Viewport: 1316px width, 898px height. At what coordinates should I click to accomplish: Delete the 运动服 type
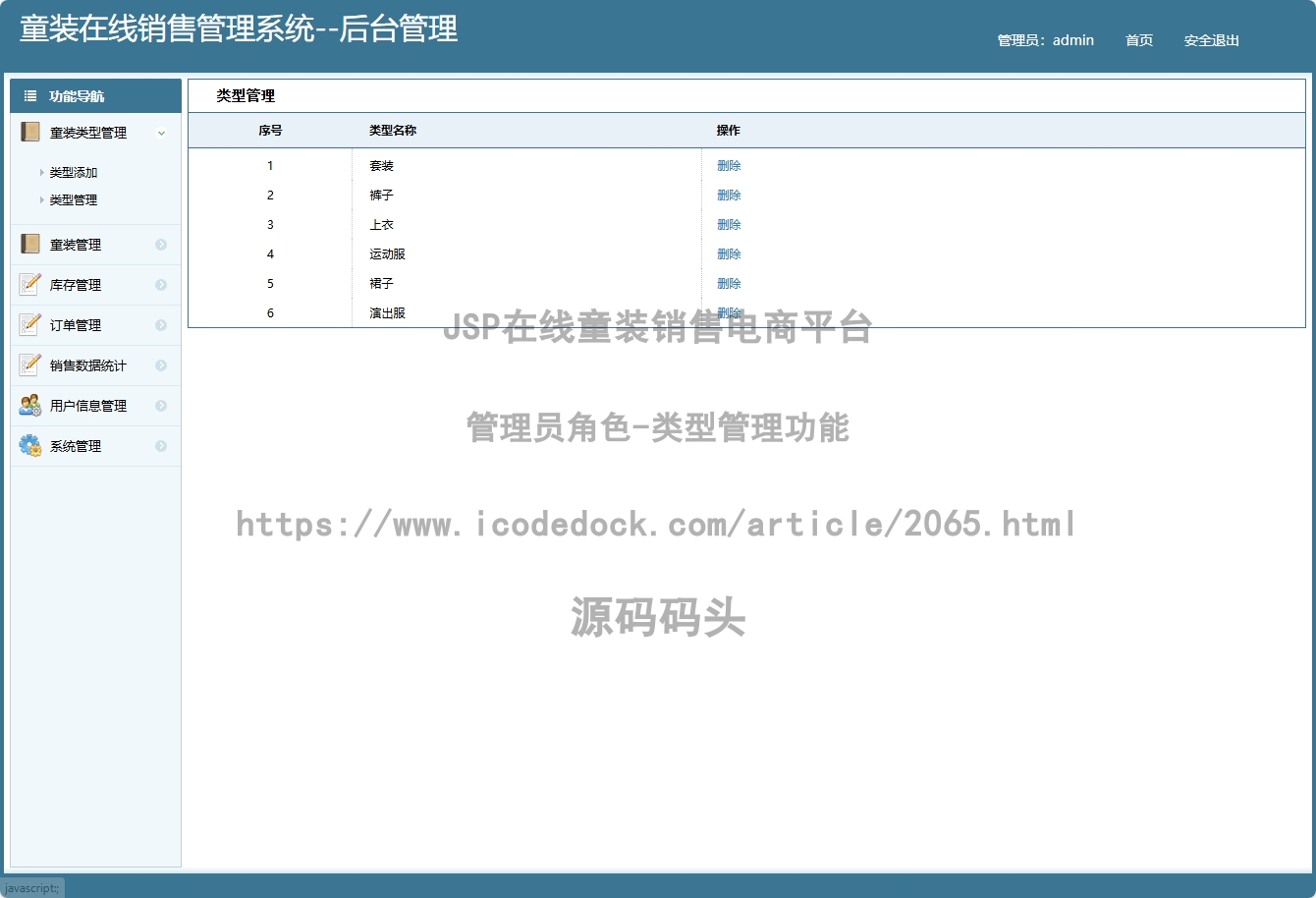[x=729, y=254]
